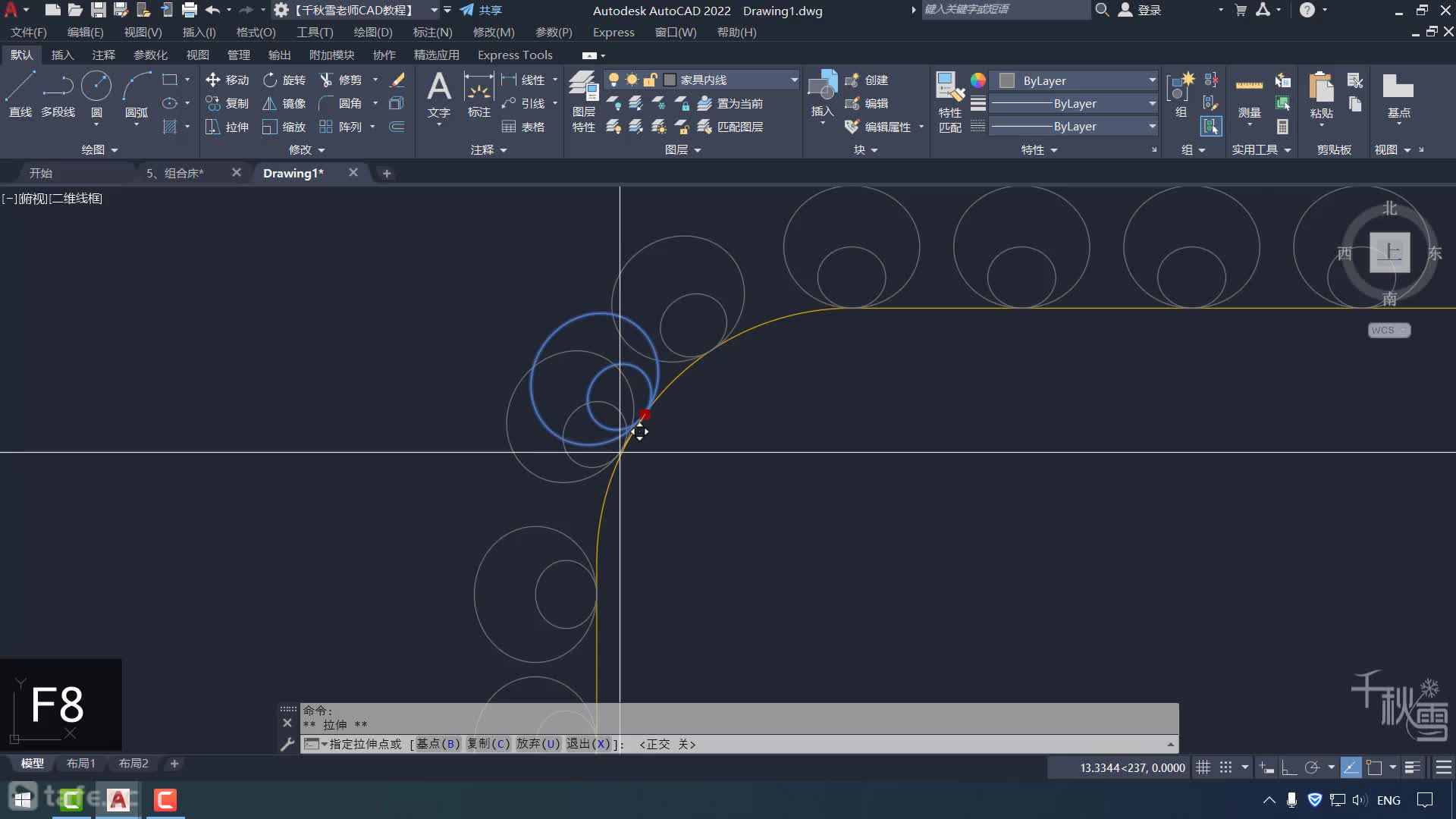Switch to the 插入 ribbon tab
Viewport: 1456px width, 819px height.
[x=62, y=55]
